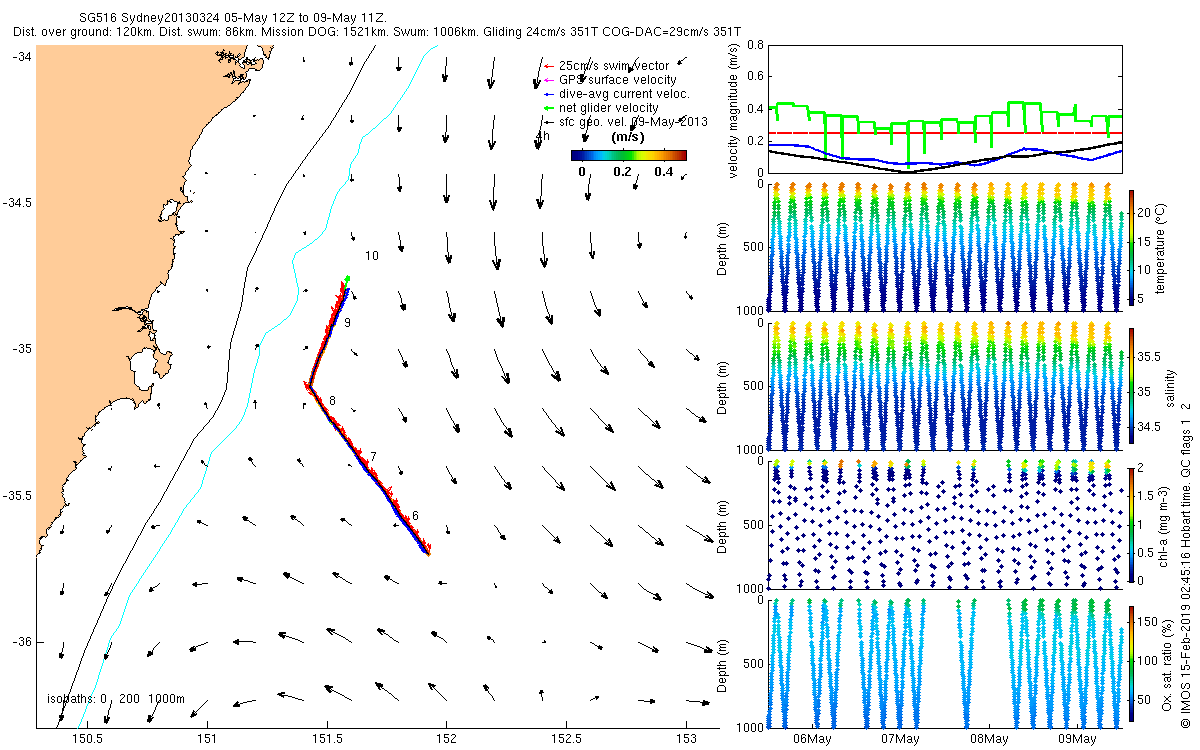The image size is (1200, 750).
Task: Select 'dive-avg current veloc.' legend entry
Action: pyautogui.click(x=624, y=94)
